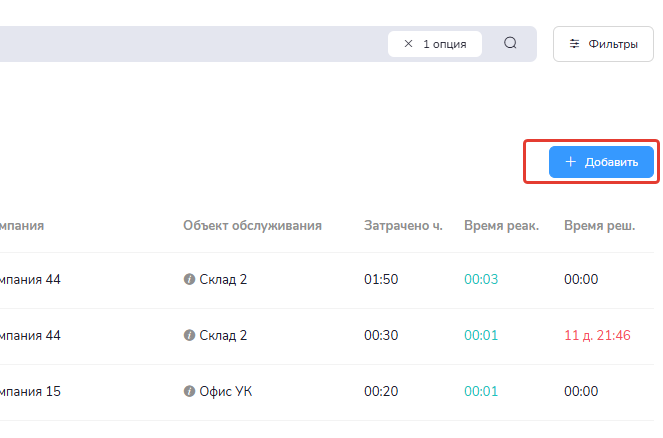The height and width of the screenshot is (438, 663).
Task: Click the search magnifier icon
Action: pyautogui.click(x=510, y=44)
